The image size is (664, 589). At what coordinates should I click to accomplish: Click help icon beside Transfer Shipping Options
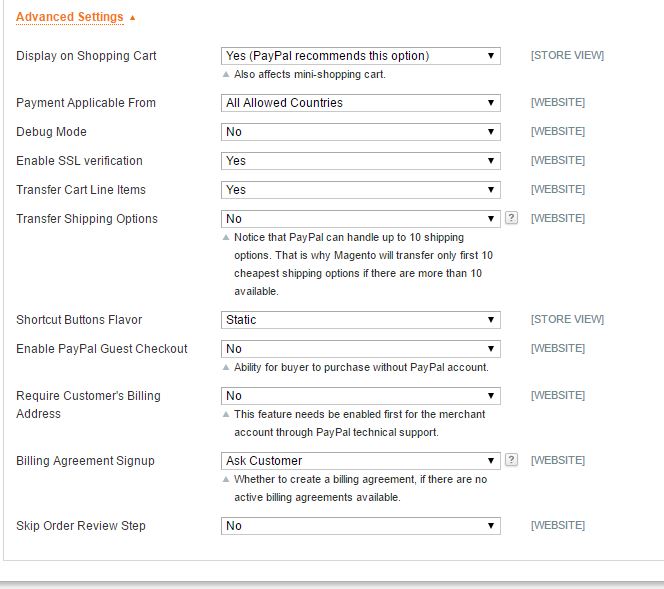(x=511, y=218)
